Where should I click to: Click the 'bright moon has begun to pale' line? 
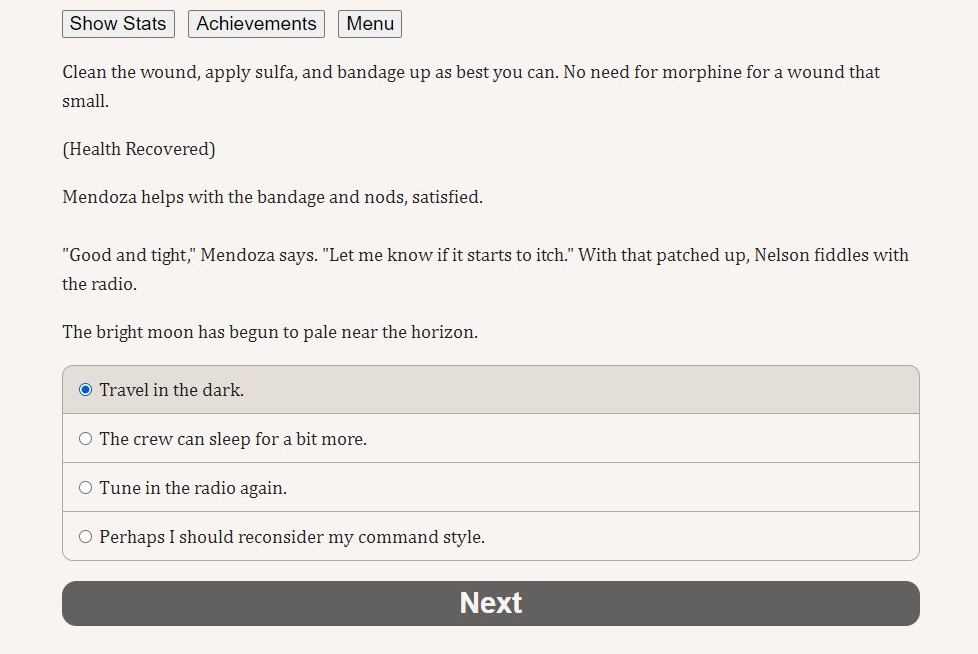[x=270, y=332]
